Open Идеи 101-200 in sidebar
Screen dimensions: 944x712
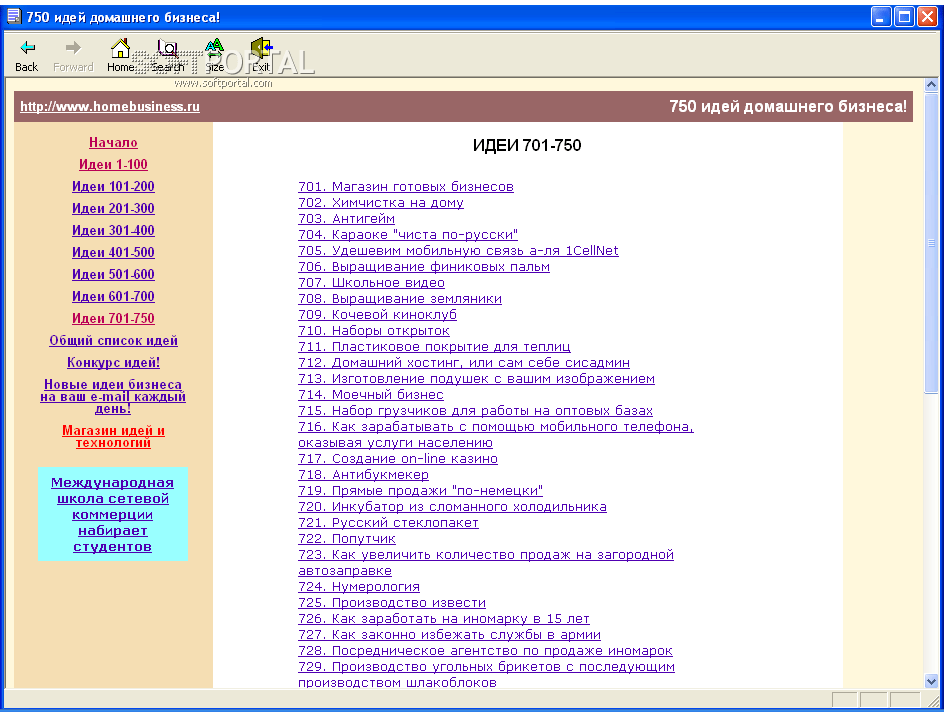point(113,187)
